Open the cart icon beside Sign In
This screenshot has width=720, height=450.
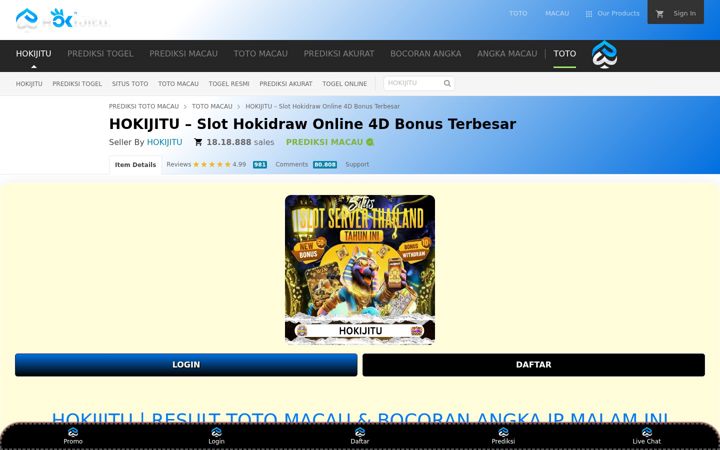(x=660, y=14)
